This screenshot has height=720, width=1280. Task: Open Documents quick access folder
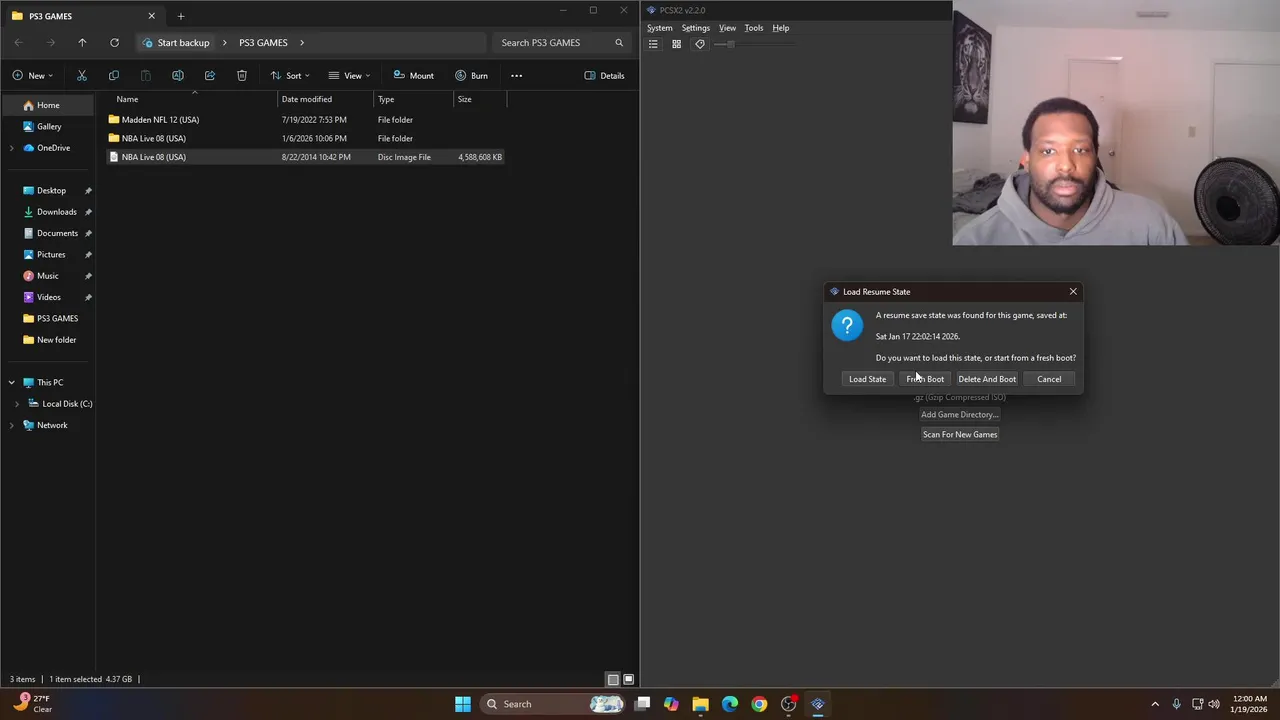(57, 233)
